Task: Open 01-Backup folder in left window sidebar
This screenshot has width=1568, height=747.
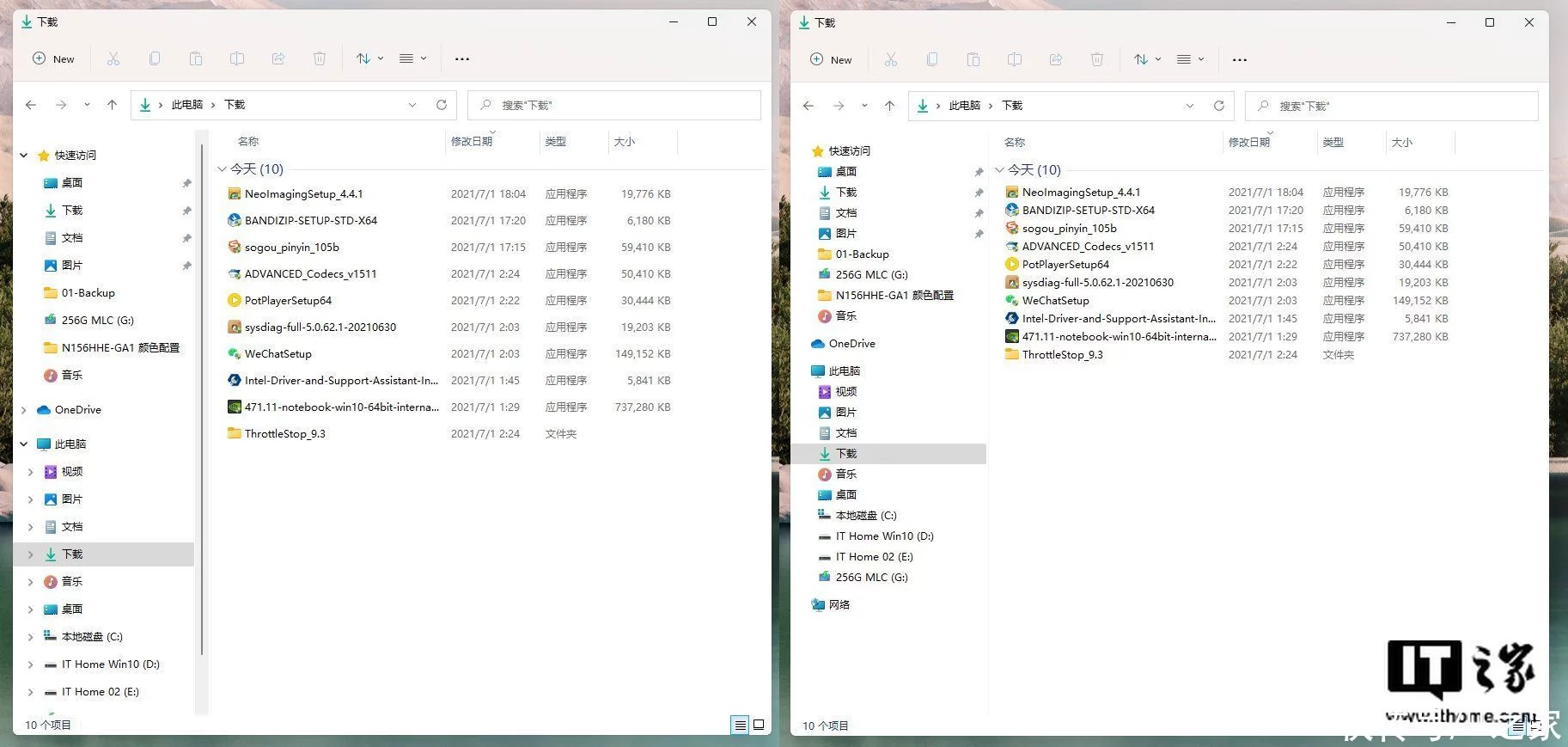Action: (88, 293)
